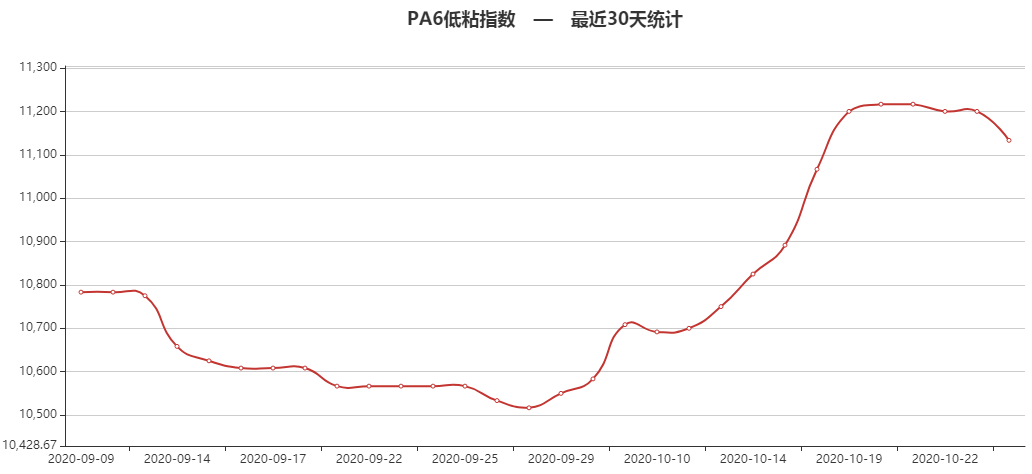Select the 2020-10-14 date label
1032x474 pixels.
pyautogui.click(x=754, y=458)
